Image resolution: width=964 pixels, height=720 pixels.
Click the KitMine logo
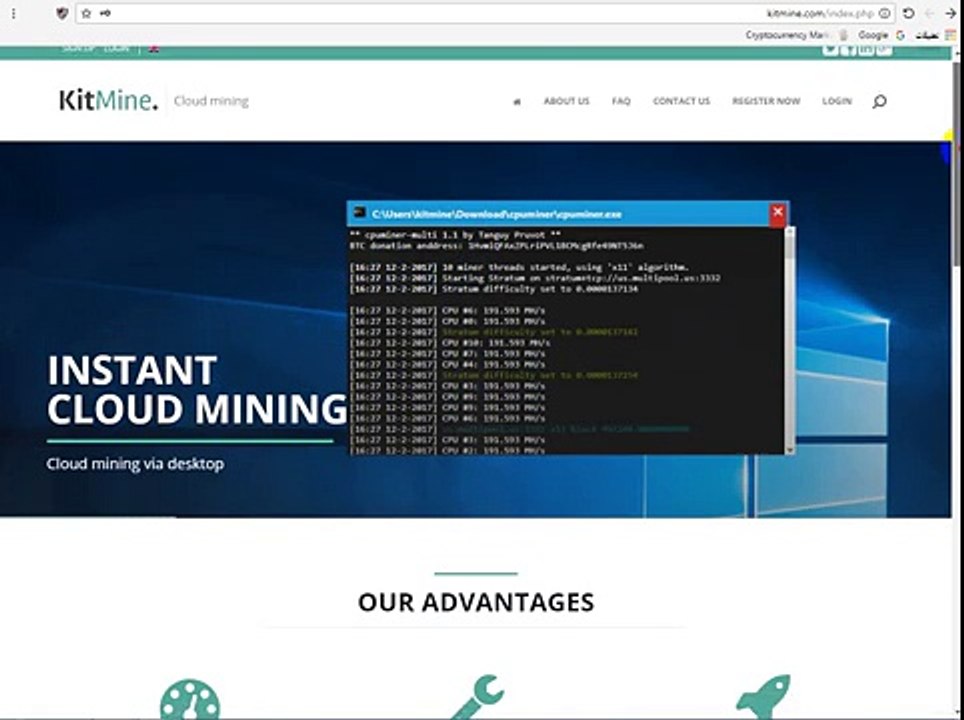108,100
